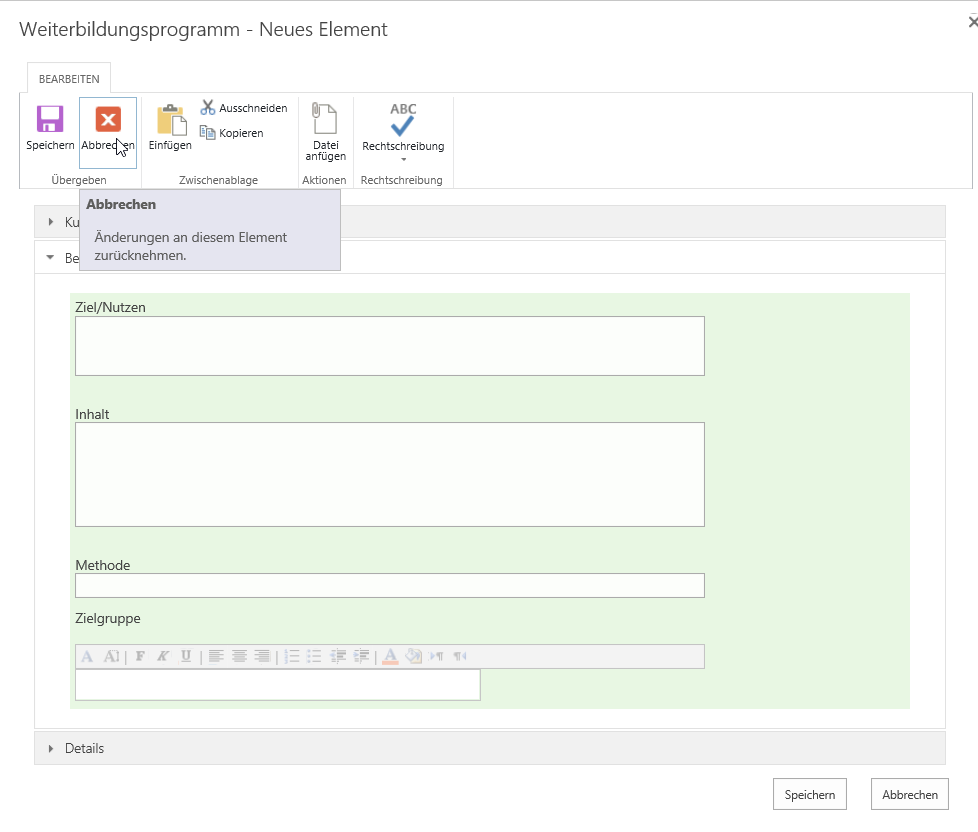Click into the Methode field
Viewport: 978px width, 832px height.
[x=390, y=586]
